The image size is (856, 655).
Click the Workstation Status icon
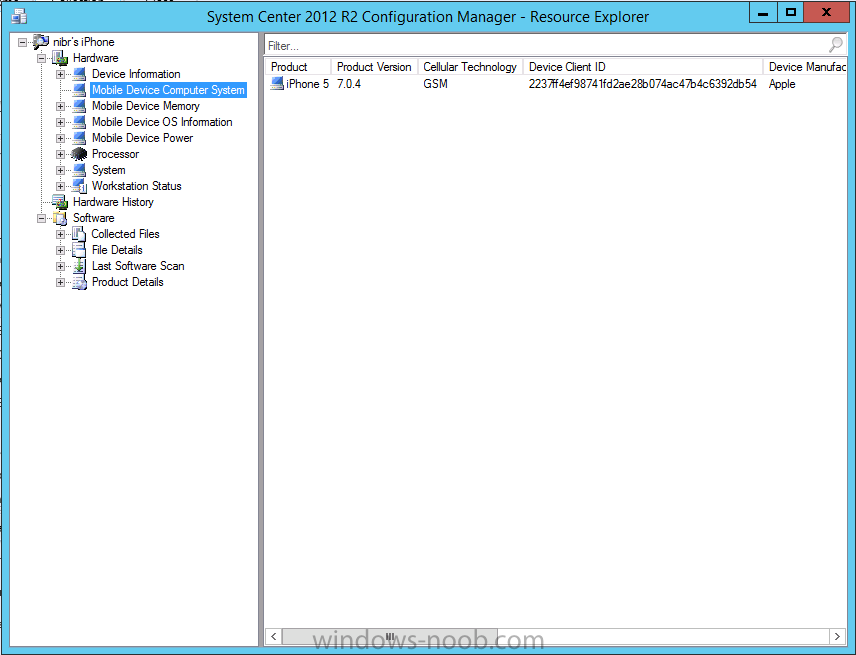click(x=79, y=186)
